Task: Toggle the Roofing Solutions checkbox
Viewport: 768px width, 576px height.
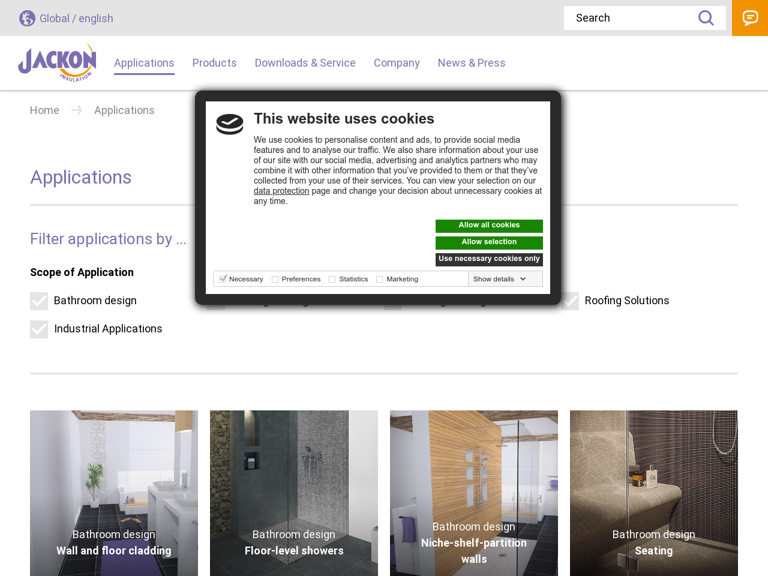Action: coord(570,301)
